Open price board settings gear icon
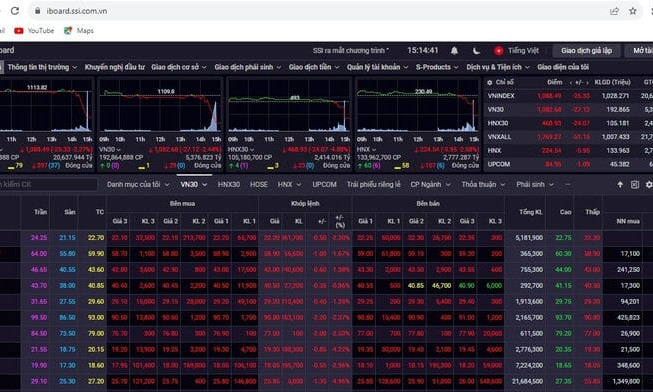The width and height of the screenshot is (653, 392). 649,184
